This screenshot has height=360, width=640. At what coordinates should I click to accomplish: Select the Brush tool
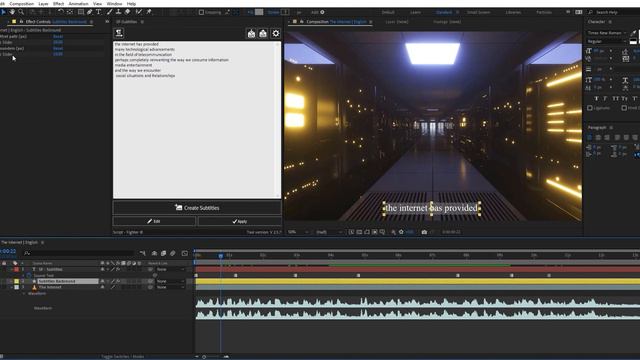(109, 12)
